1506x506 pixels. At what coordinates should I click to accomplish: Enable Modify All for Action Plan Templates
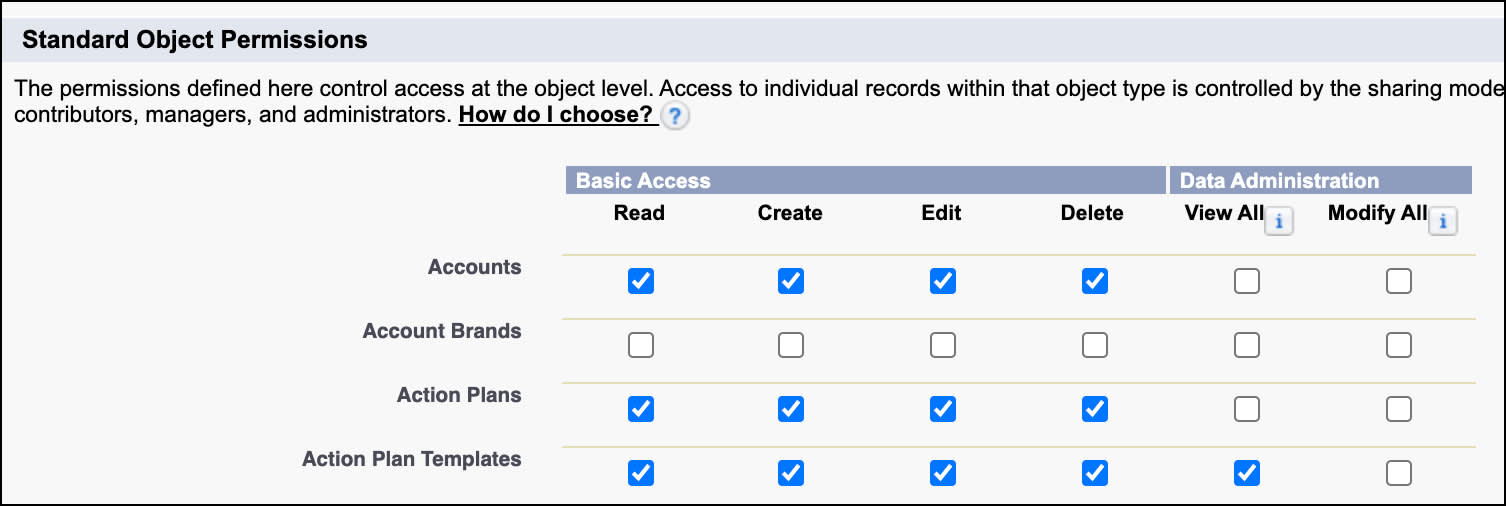click(1399, 473)
